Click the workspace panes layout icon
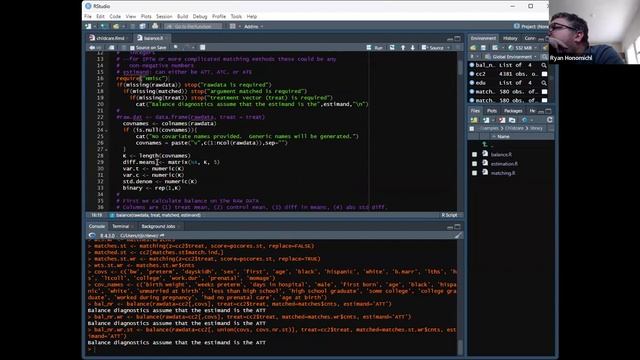Screen dimensions: 640x360 tap(233, 26)
